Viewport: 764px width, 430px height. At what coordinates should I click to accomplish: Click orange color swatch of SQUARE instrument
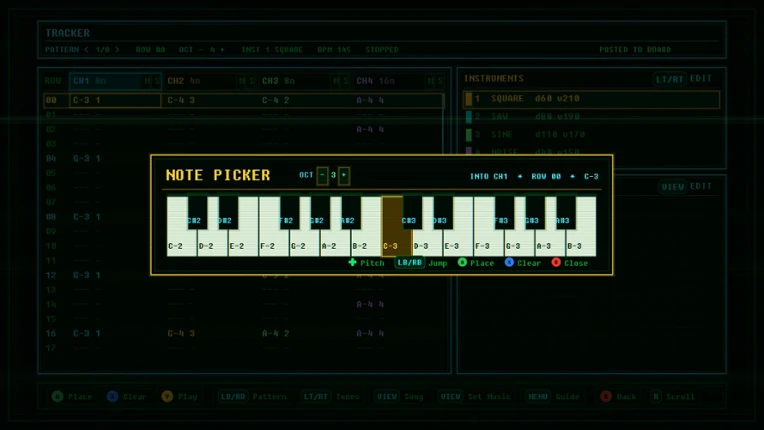pyautogui.click(x=469, y=99)
